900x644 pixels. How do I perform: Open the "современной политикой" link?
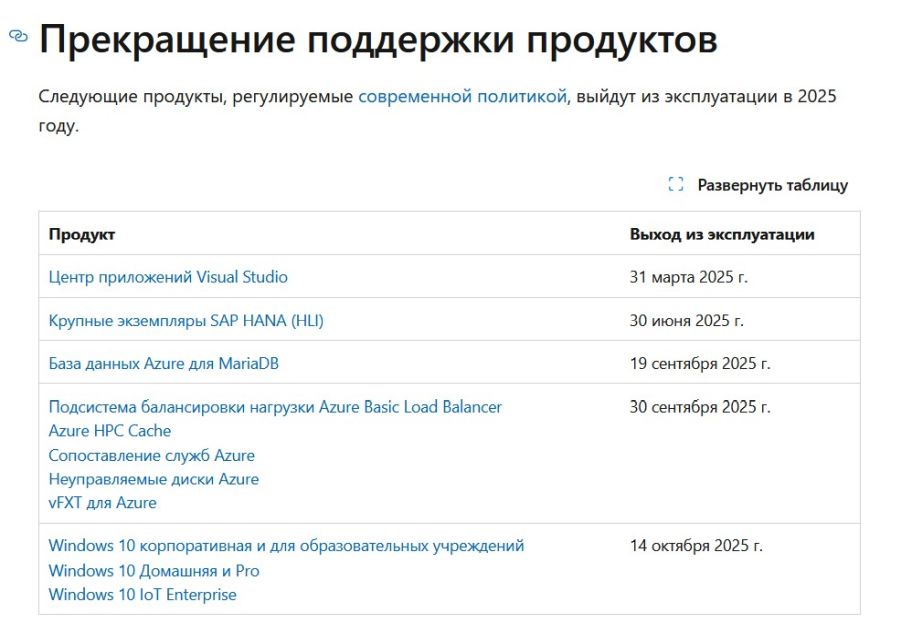[462, 97]
